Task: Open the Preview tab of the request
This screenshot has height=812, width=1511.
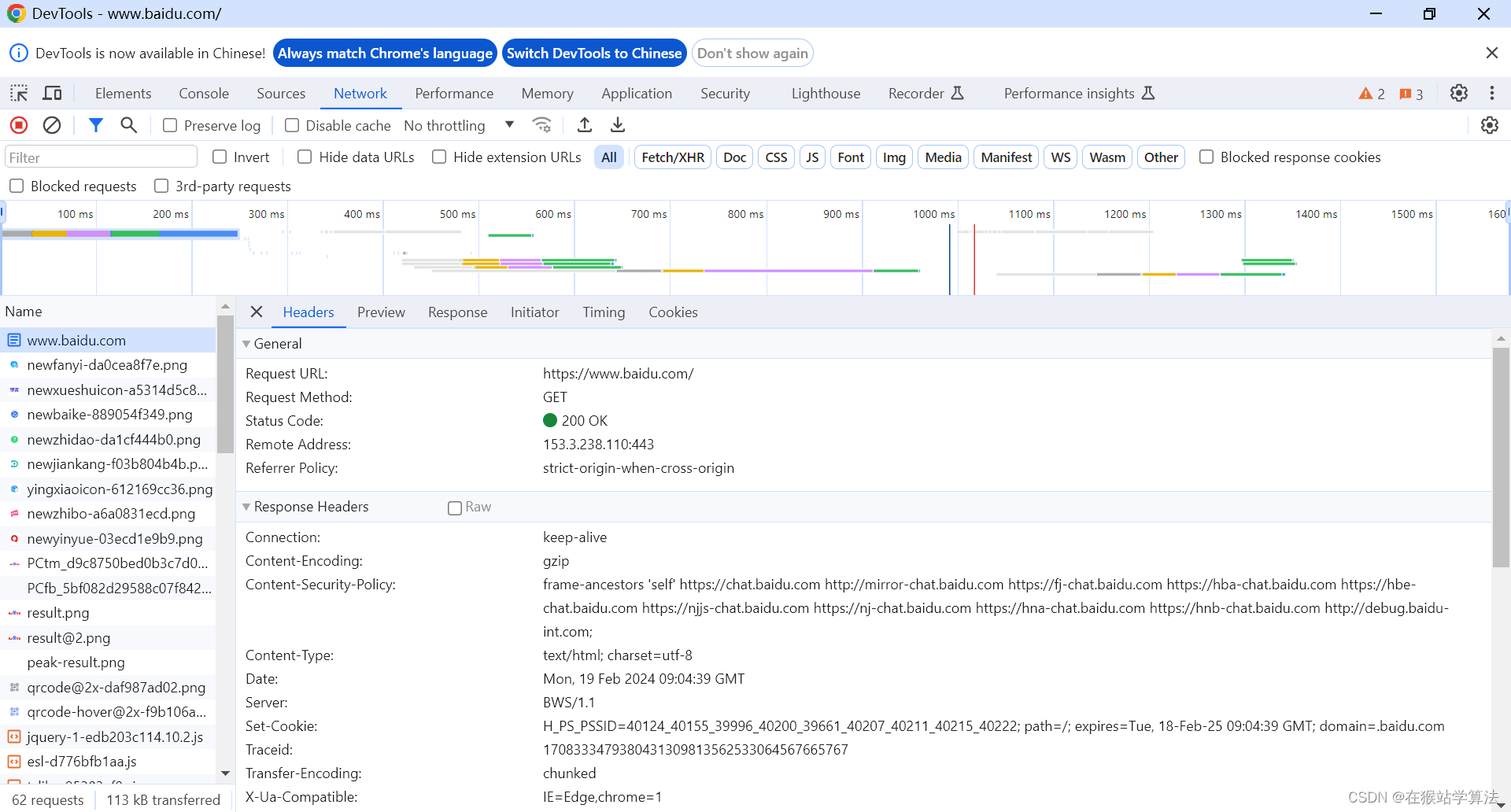Action: click(x=381, y=312)
